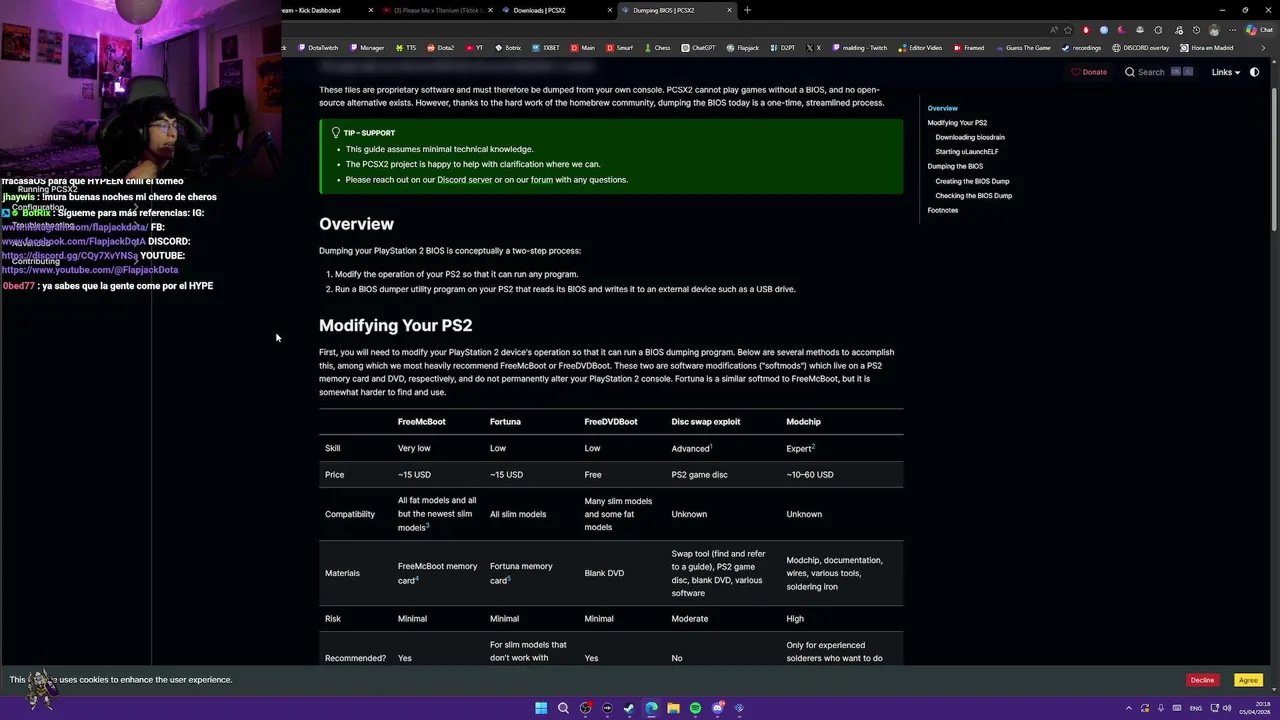The width and height of the screenshot is (1280, 720).
Task: Open DISCORD overlay bookmark
Action: [1140, 48]
